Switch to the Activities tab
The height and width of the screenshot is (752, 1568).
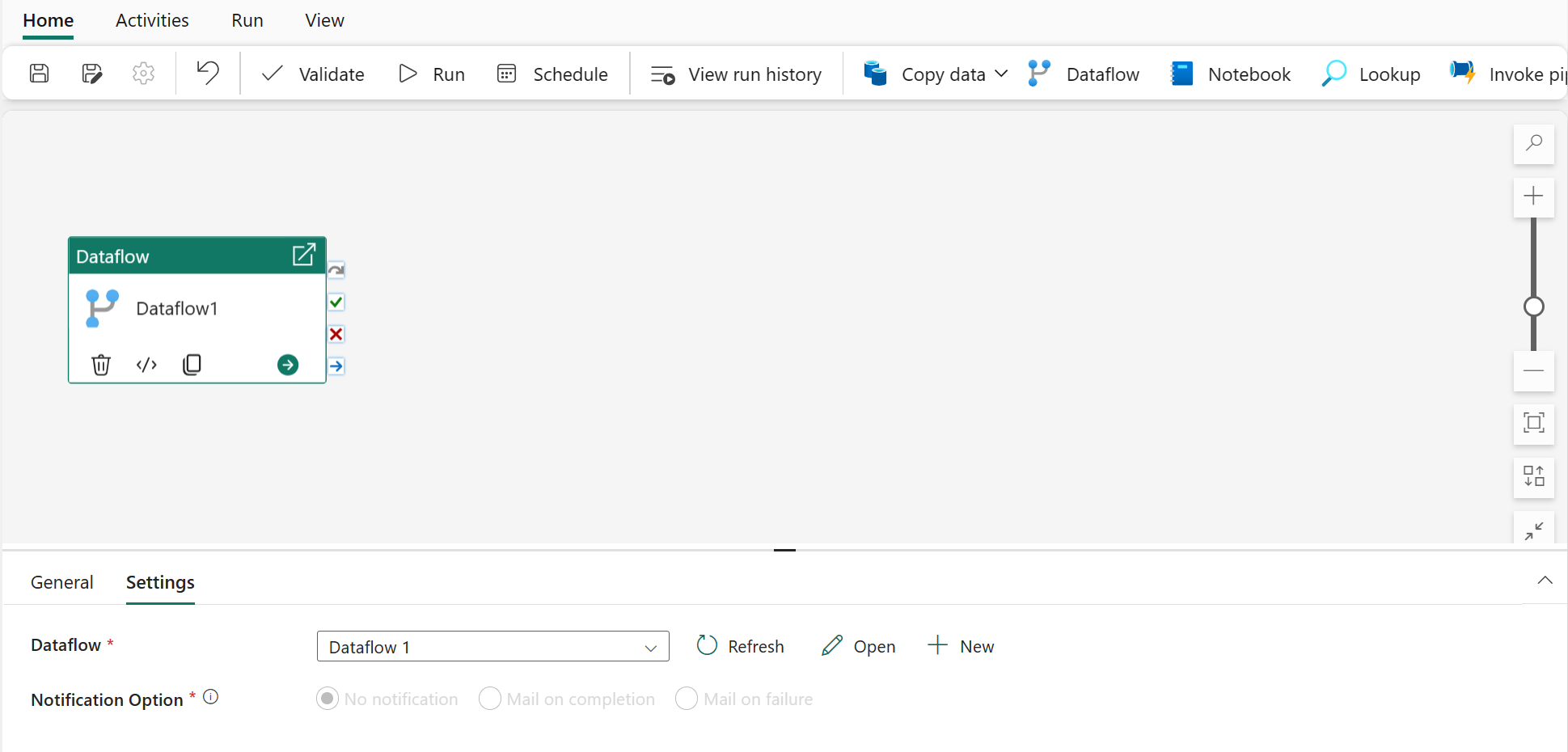tap(152, 20)
